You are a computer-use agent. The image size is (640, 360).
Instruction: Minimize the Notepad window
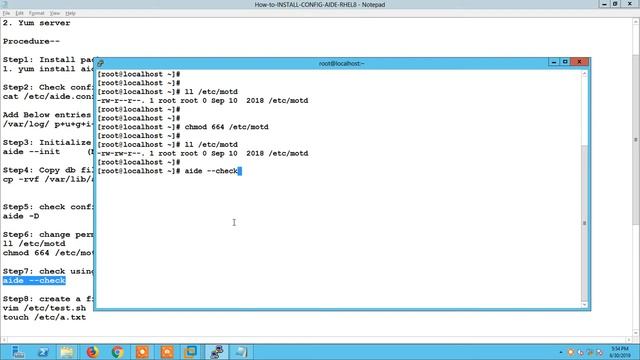click(x=604, y=4)
